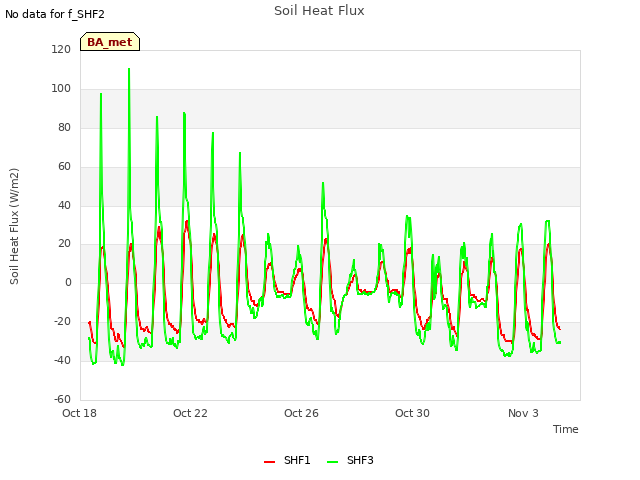Click the green SHF3 legend color marker
Screen dimensions: 640x480
[x=333, y=462]
